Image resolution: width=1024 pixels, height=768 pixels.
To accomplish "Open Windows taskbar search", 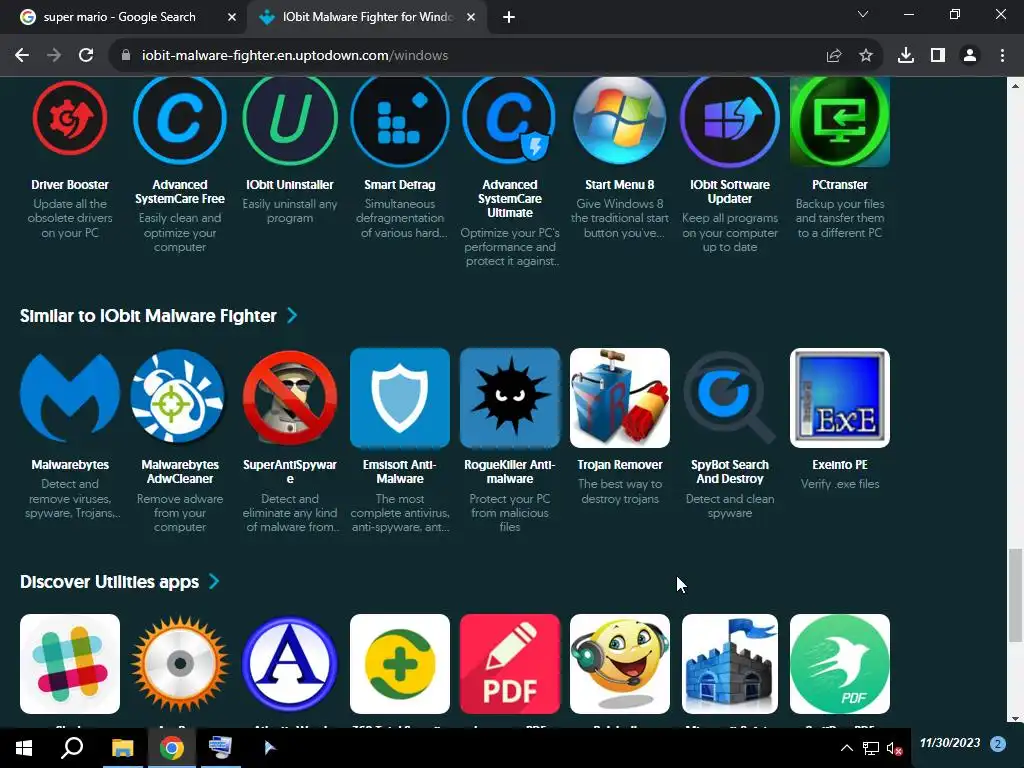I will click(x=72, y=748).
